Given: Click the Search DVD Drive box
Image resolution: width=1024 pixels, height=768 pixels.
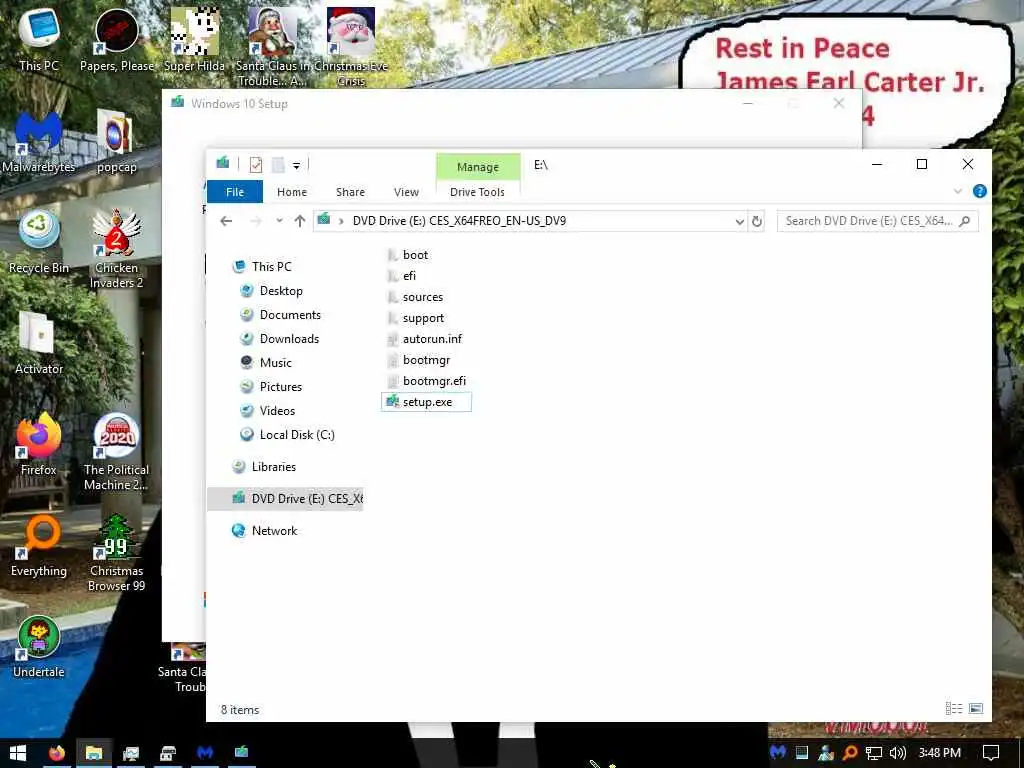Looking at the screenshot, I should pyautogui.click(x=877, y=221).
